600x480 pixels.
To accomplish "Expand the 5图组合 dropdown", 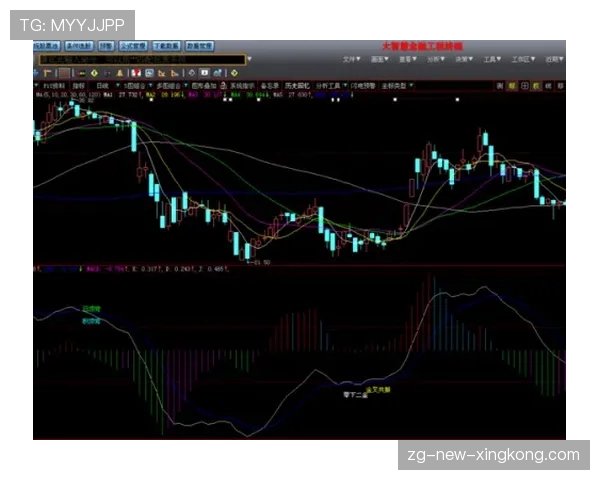I will tap(150, 86).
